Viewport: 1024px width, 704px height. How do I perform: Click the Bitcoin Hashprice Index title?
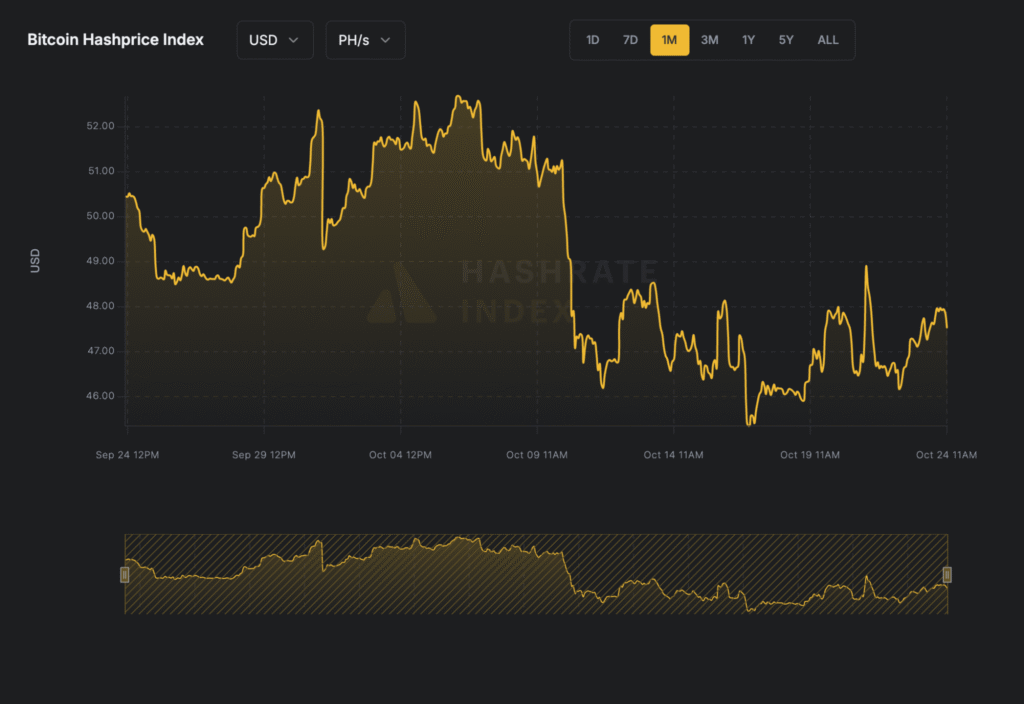(115, 40)
